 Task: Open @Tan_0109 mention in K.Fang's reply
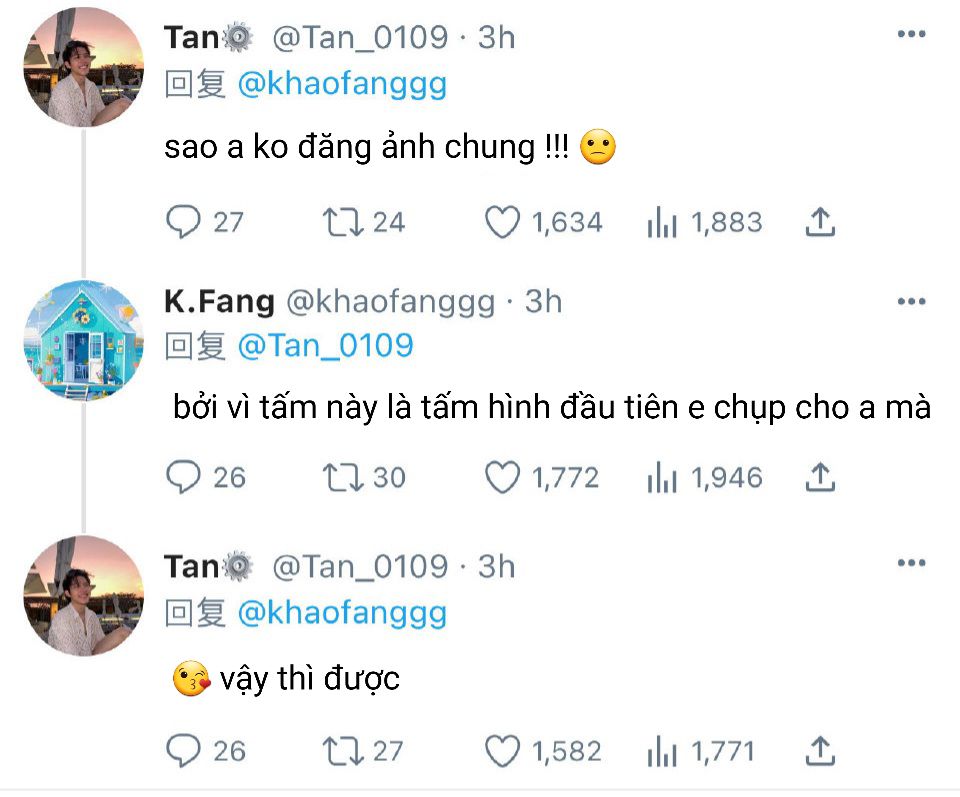(325, 346)
